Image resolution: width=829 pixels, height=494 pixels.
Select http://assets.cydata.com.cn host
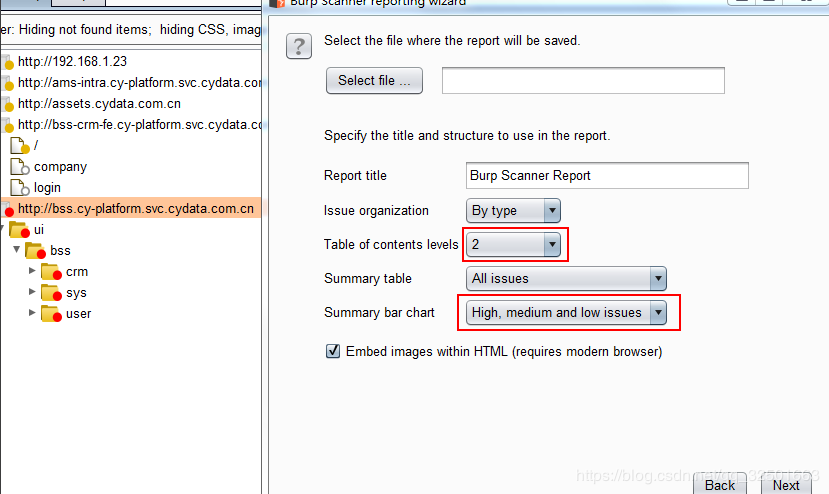(x=99, y=104)
